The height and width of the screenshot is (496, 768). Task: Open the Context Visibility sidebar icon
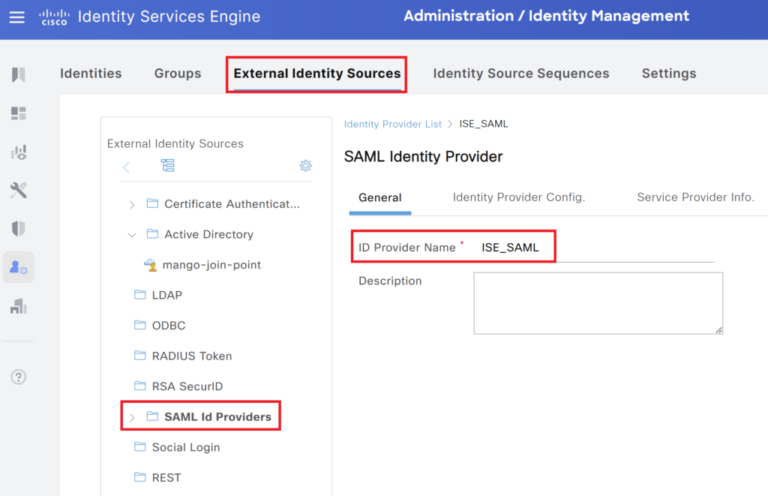[x=19, y=152]
